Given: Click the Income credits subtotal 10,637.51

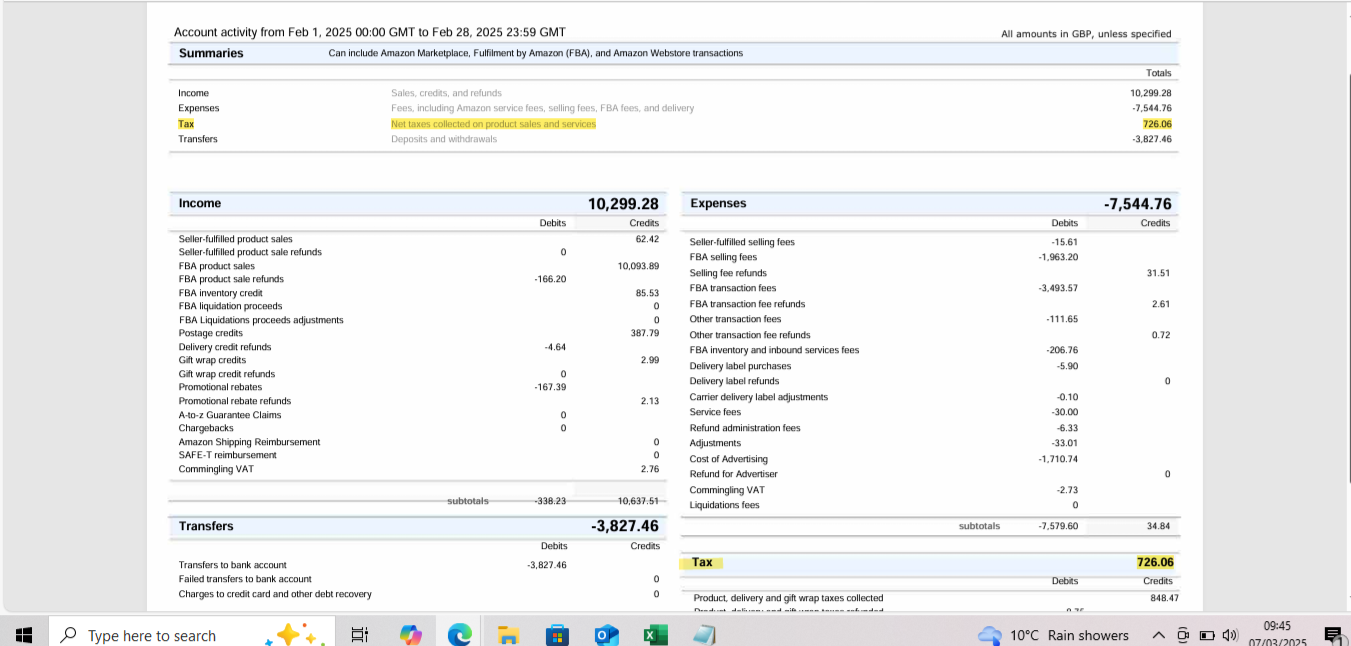Looking at the screenshot, I should coord(639,501).
